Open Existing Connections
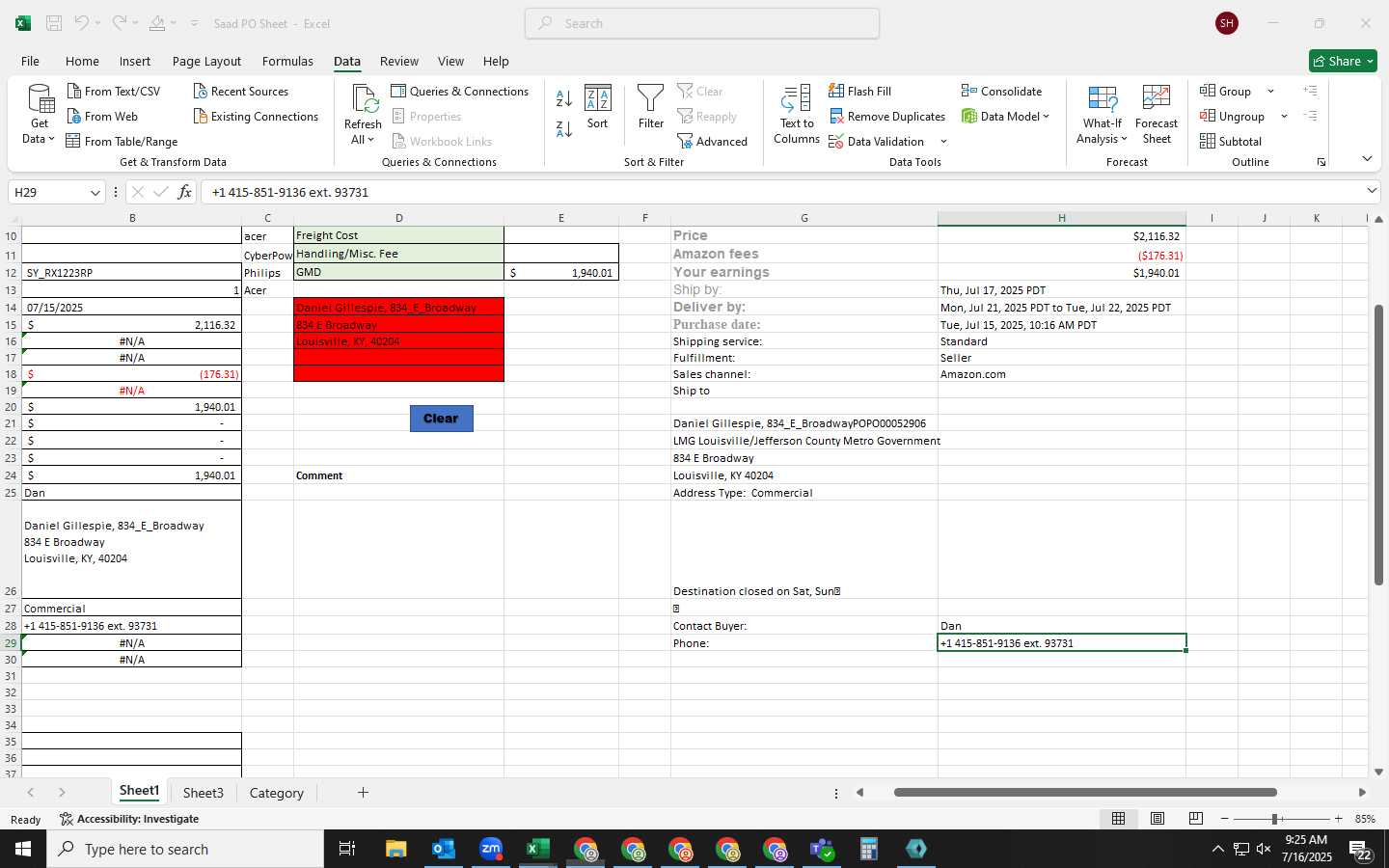 click(x=256, y=116)
